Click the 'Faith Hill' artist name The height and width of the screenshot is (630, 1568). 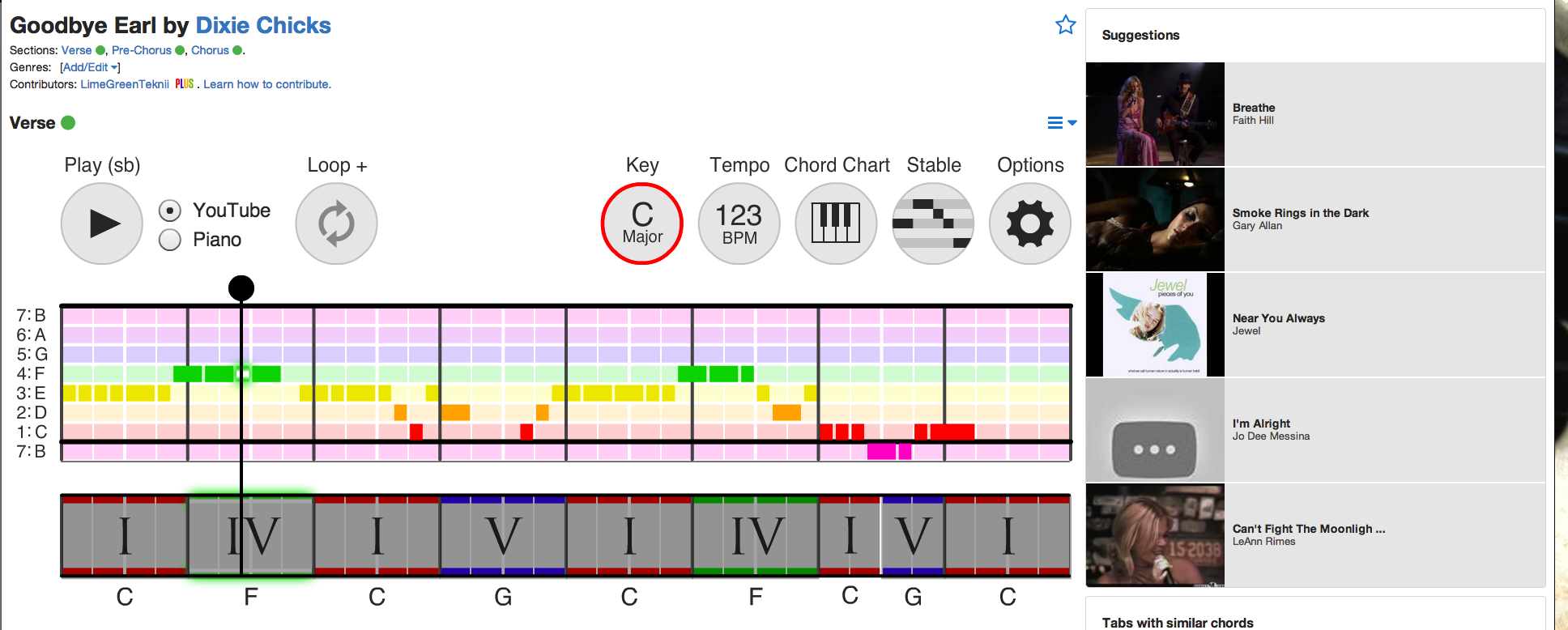[1253, 121]
